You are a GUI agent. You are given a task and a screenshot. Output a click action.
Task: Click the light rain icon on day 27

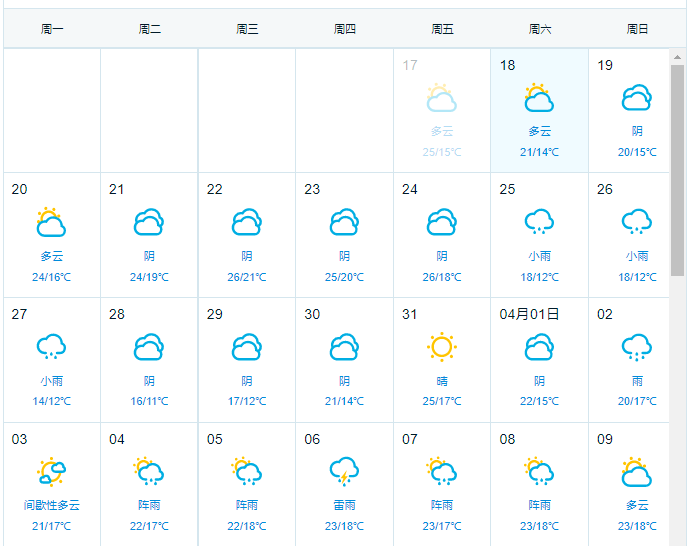(52, 347)
